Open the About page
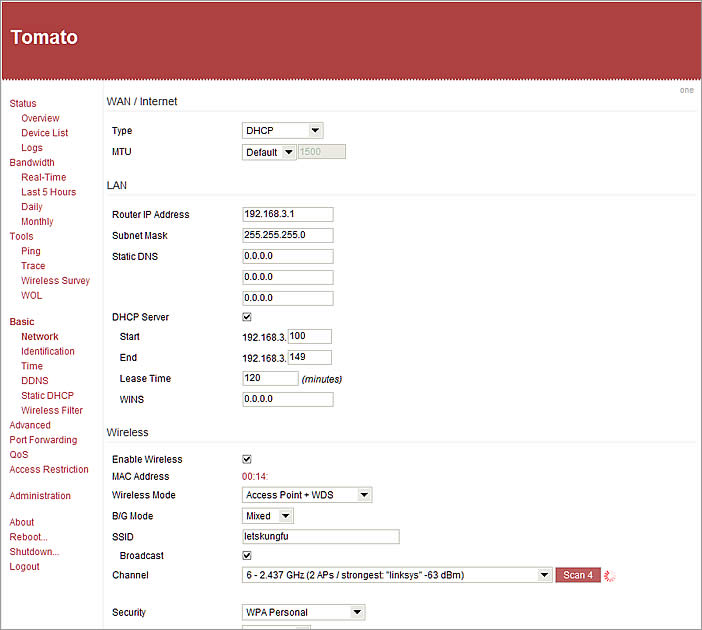Image resolution: width=702 pixels, height=630 pixels. coord(21,523)
